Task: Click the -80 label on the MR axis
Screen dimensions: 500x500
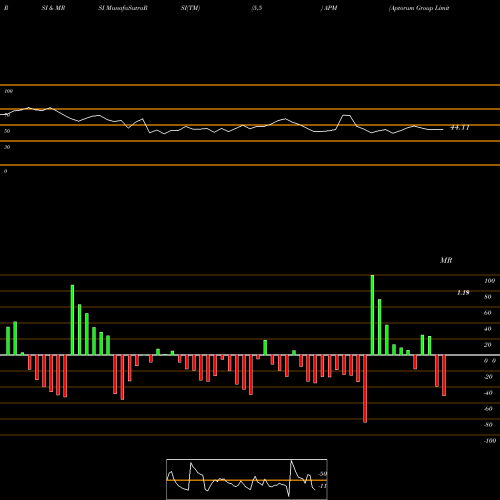Action: coord(488,425)
